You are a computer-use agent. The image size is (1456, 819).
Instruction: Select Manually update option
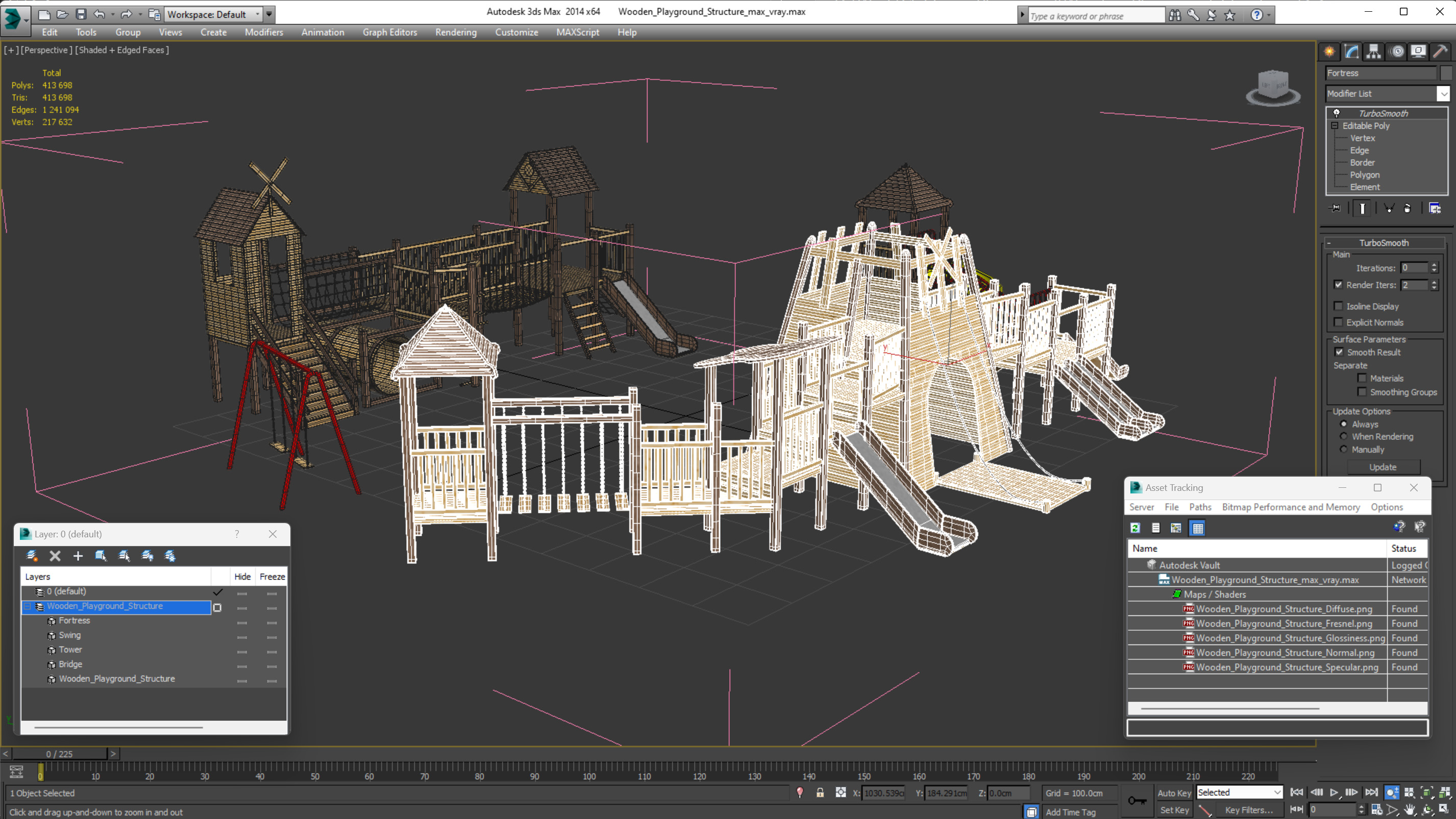pos(1344,450)
